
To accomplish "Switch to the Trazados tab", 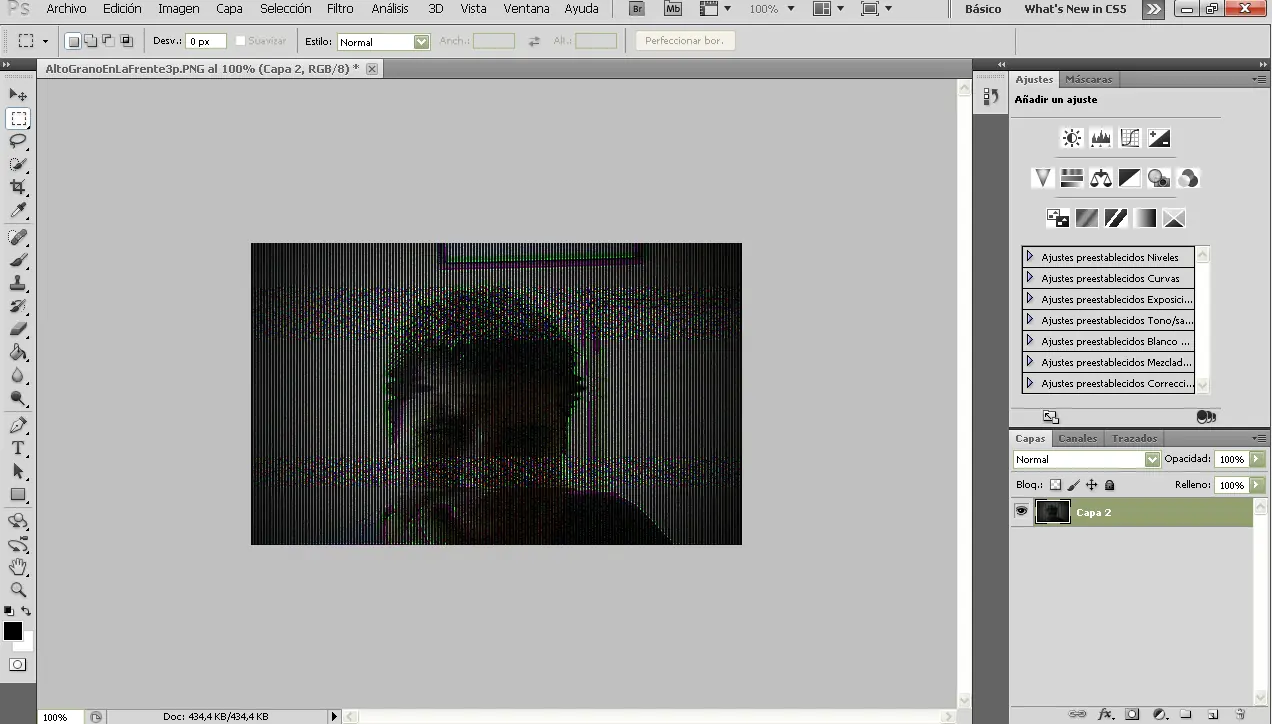I will click(x=1134, y=438).
